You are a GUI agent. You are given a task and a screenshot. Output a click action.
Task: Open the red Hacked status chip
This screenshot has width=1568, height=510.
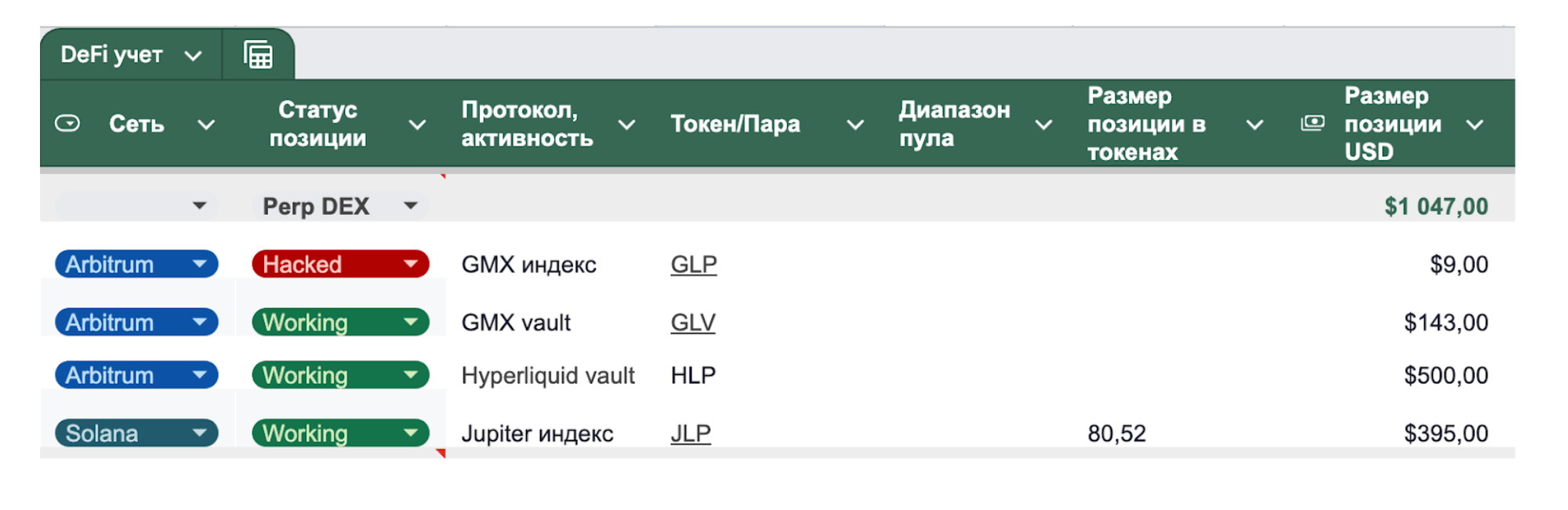coord(339,264)
